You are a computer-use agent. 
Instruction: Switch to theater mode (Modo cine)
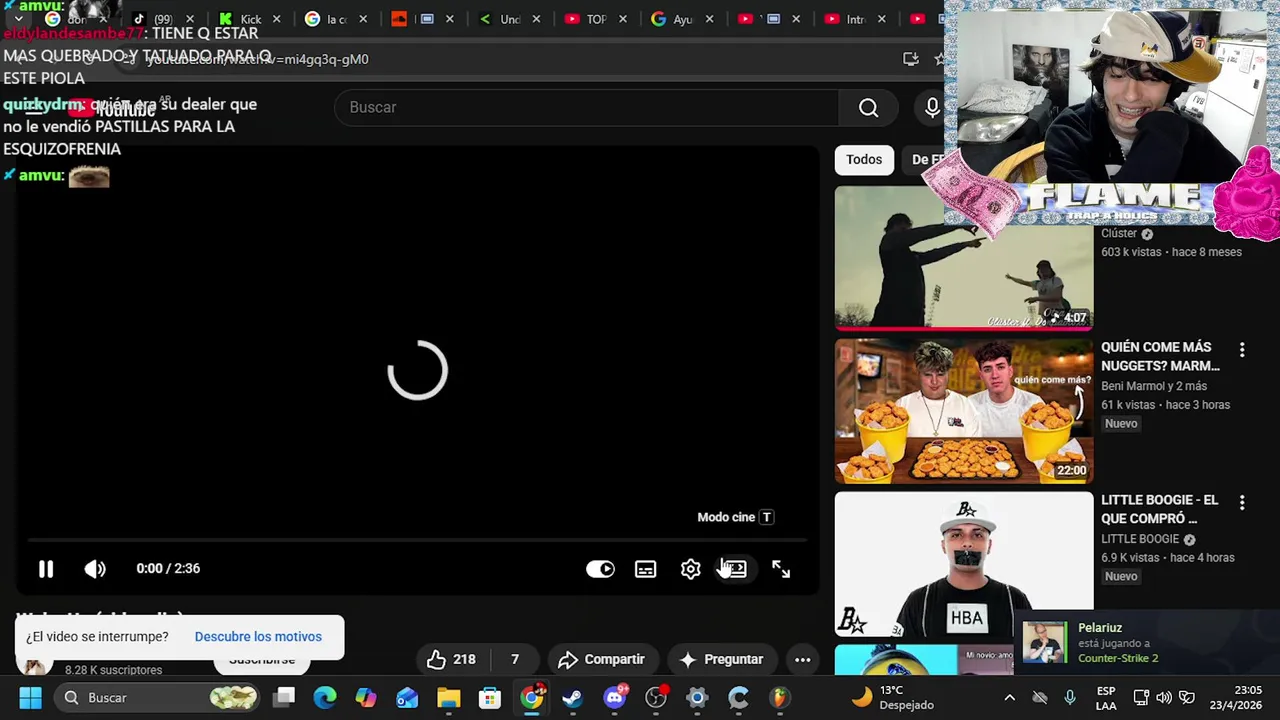click(735, 569)
